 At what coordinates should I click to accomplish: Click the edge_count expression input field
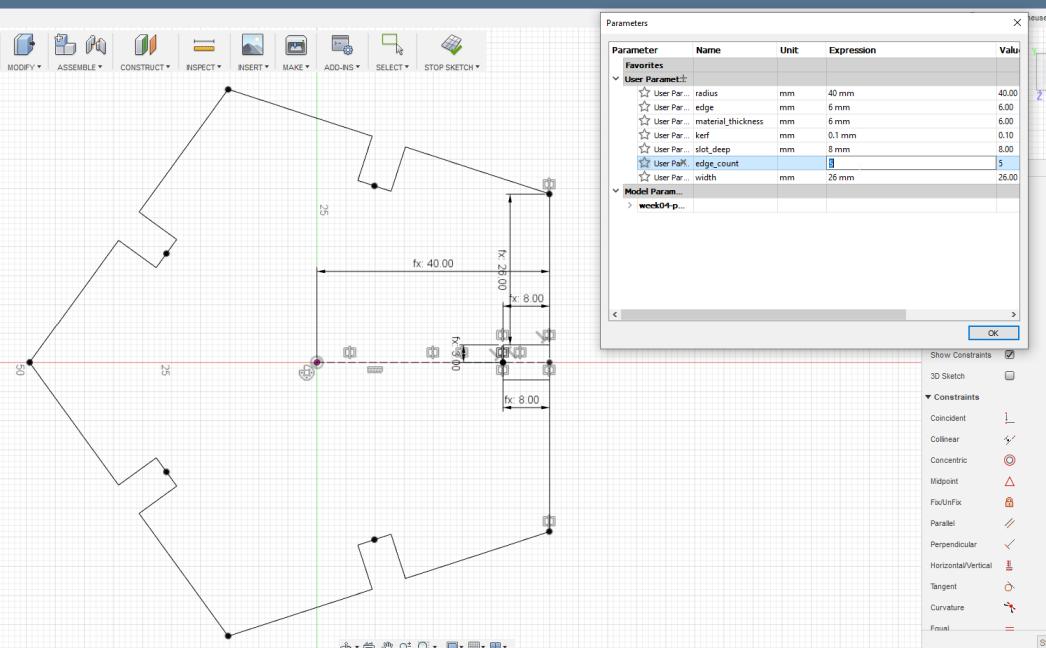click(911, 163)
